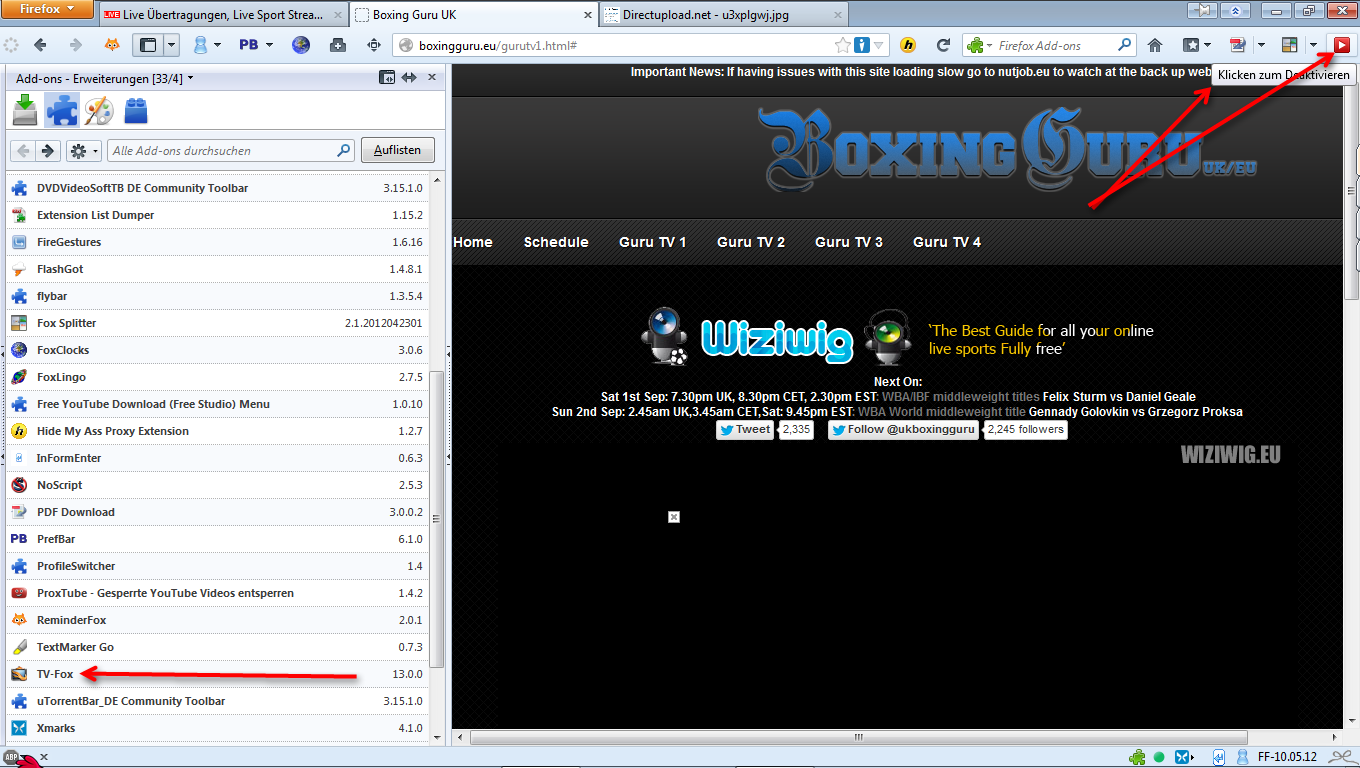This screenshot has width=1360, height=768.
Task: Click the Hide My Ass proxy toolbar icon
Action: 908,45
